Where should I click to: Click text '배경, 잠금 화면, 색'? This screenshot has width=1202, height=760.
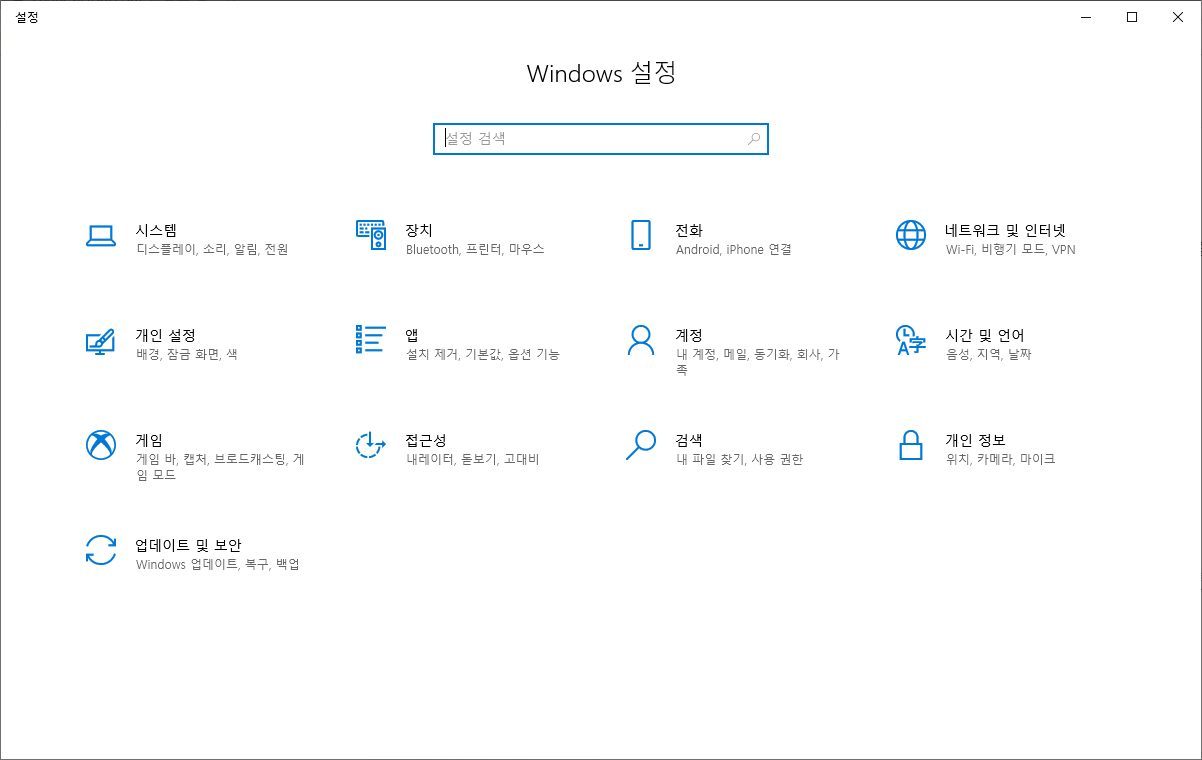point(187,355)
